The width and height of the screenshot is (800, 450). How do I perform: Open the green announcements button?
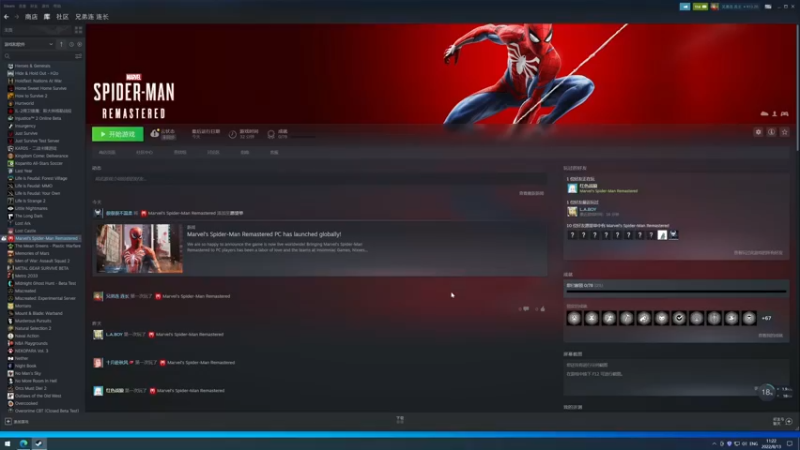pos(700,7)
